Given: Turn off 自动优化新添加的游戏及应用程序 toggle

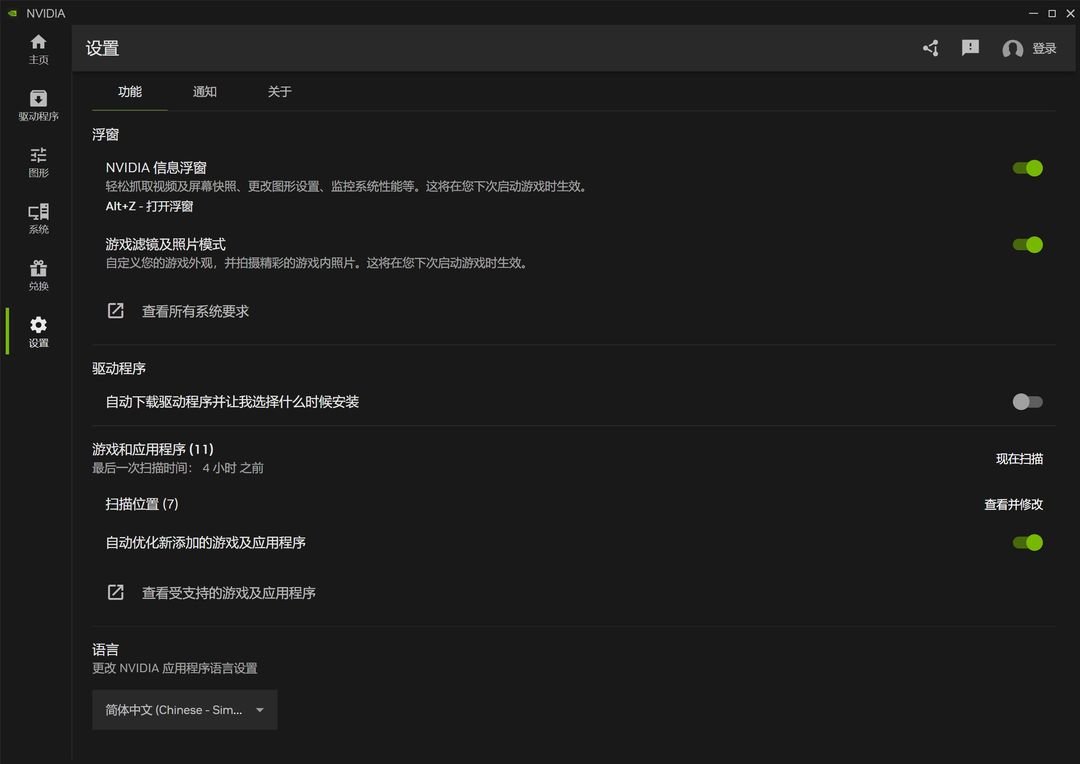Looking at the screenshot, I should 1027,543.
